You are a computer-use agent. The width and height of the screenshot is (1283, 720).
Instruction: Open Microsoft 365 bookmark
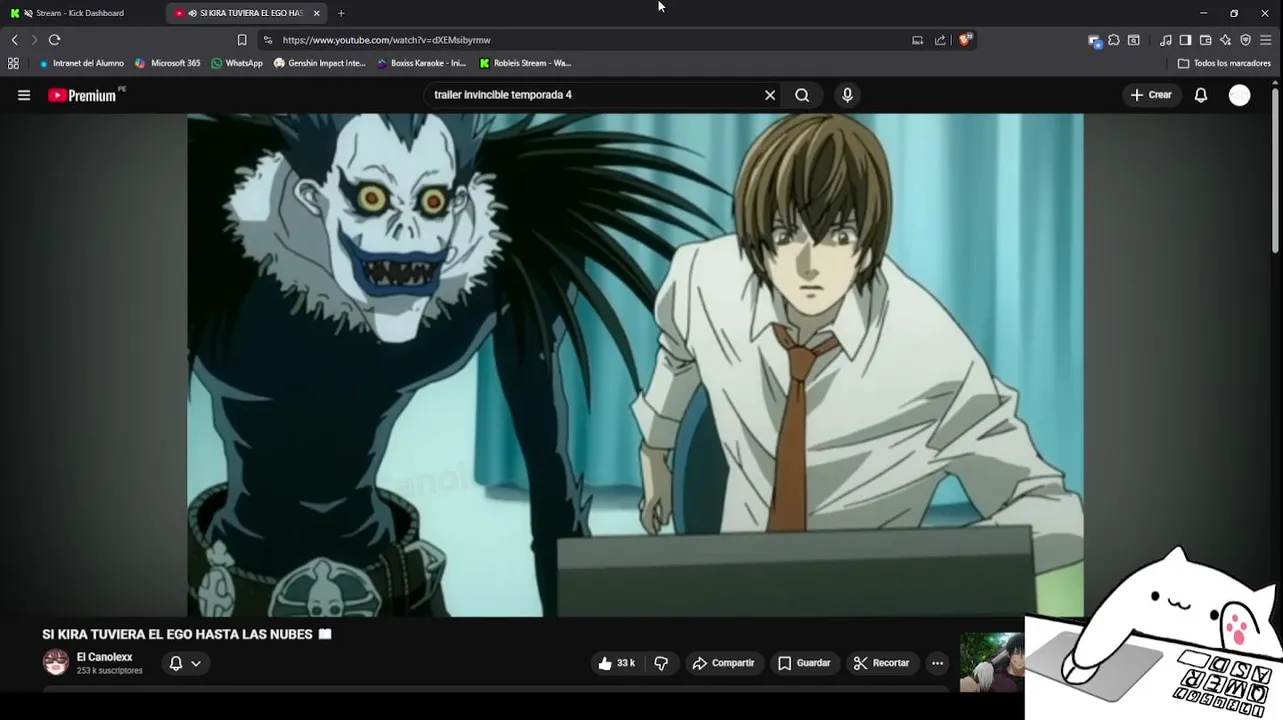(167, 63)
